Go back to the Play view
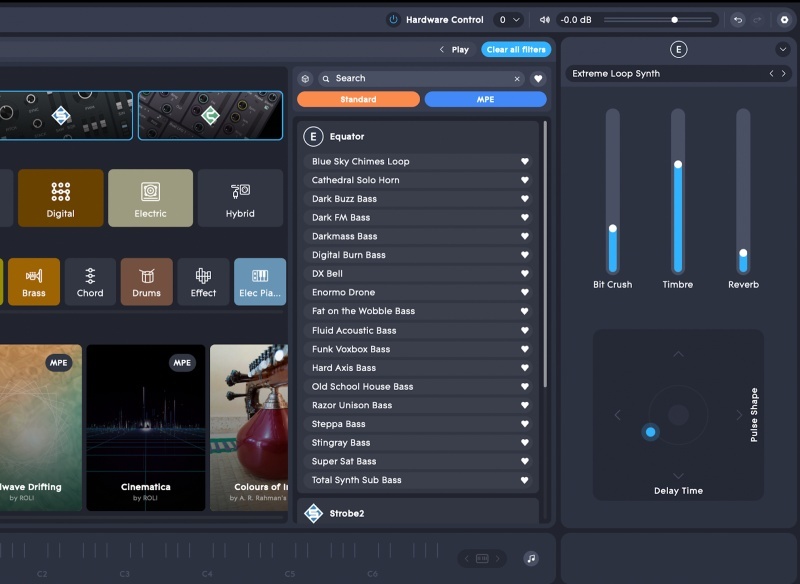This screenshot has height=584, width=800. pos(454,49)
